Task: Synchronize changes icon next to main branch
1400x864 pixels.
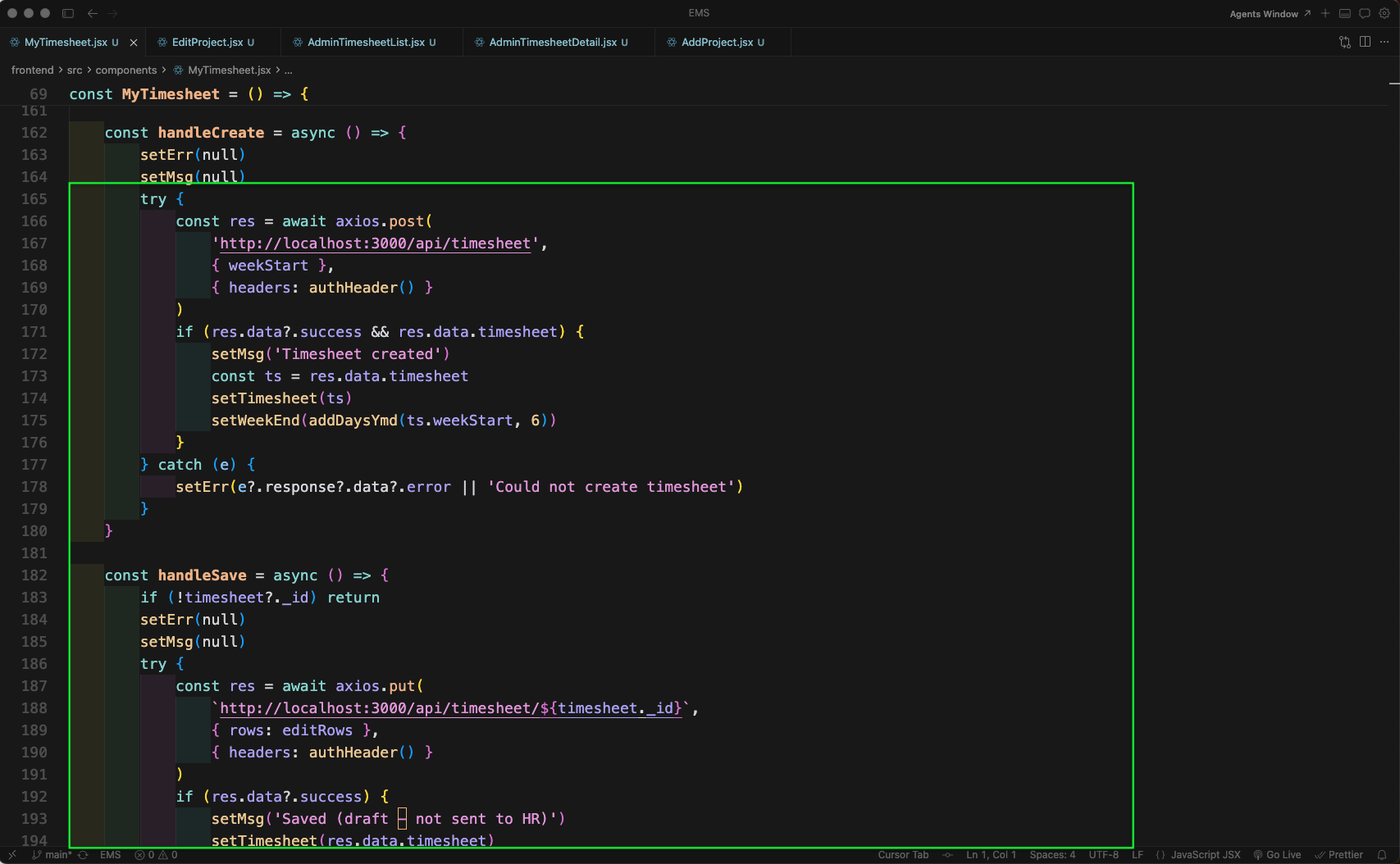Action: click(83, 855)
